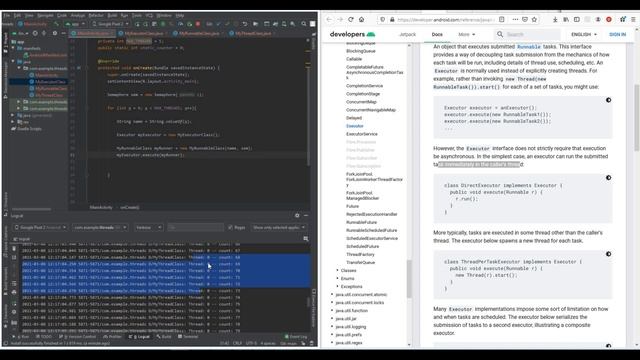Open the Google Pixel 2 device dropdown in Logcat
This screenshot has width=640, height=360.
point(40,227)
